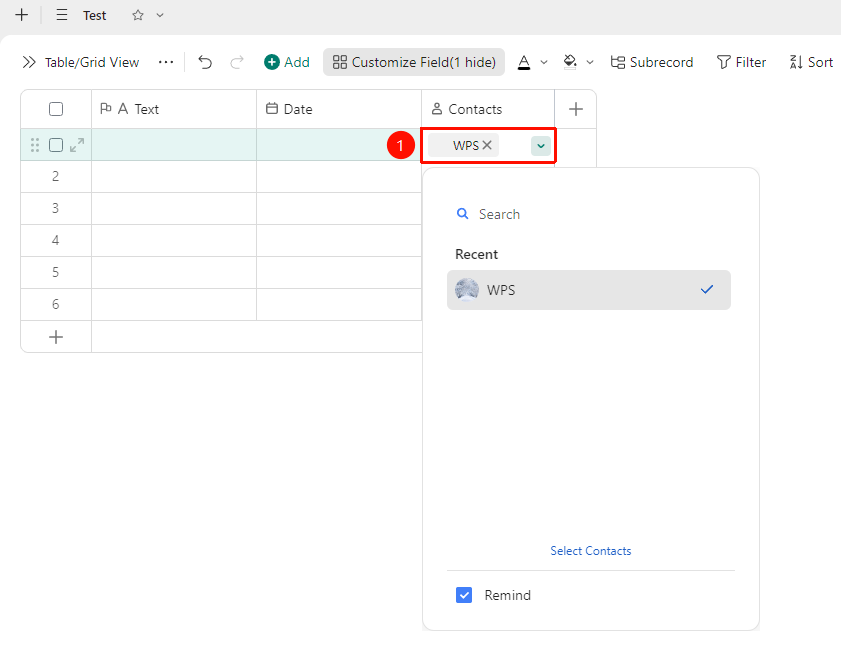Image resolution: width=841 pixels, height=651 pixels.
Task: Uncheck the Remind checkbox
Action: tap(464, 595)
